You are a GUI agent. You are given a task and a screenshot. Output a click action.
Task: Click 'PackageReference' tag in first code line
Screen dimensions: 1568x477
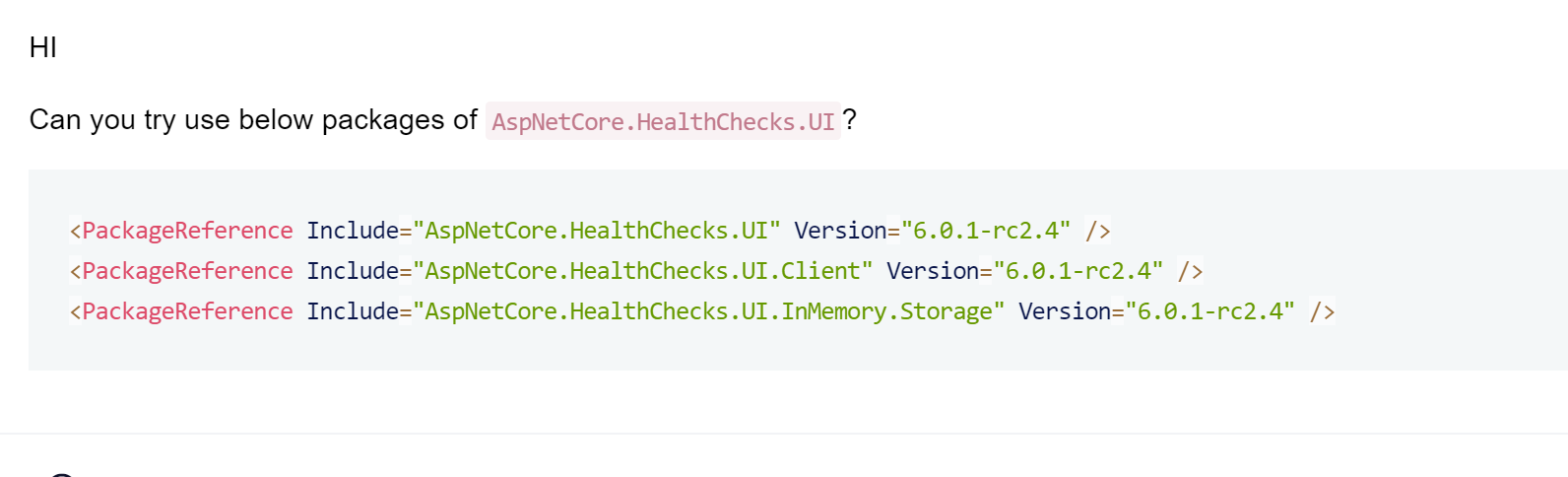pyautogui.click(x=187, y=231)
